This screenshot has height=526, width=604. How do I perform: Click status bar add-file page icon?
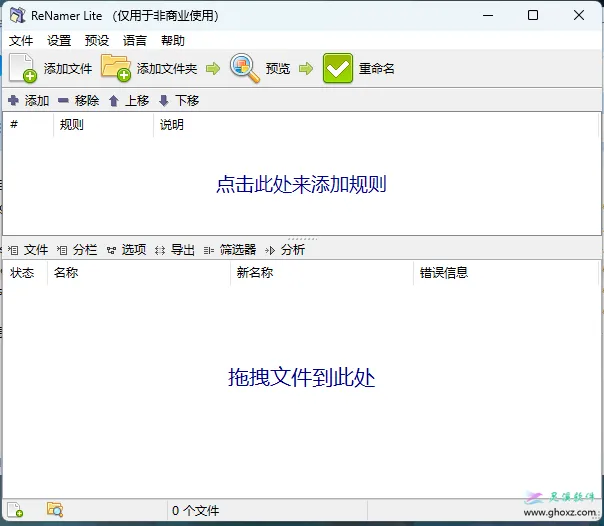click(x=15, y=510)
